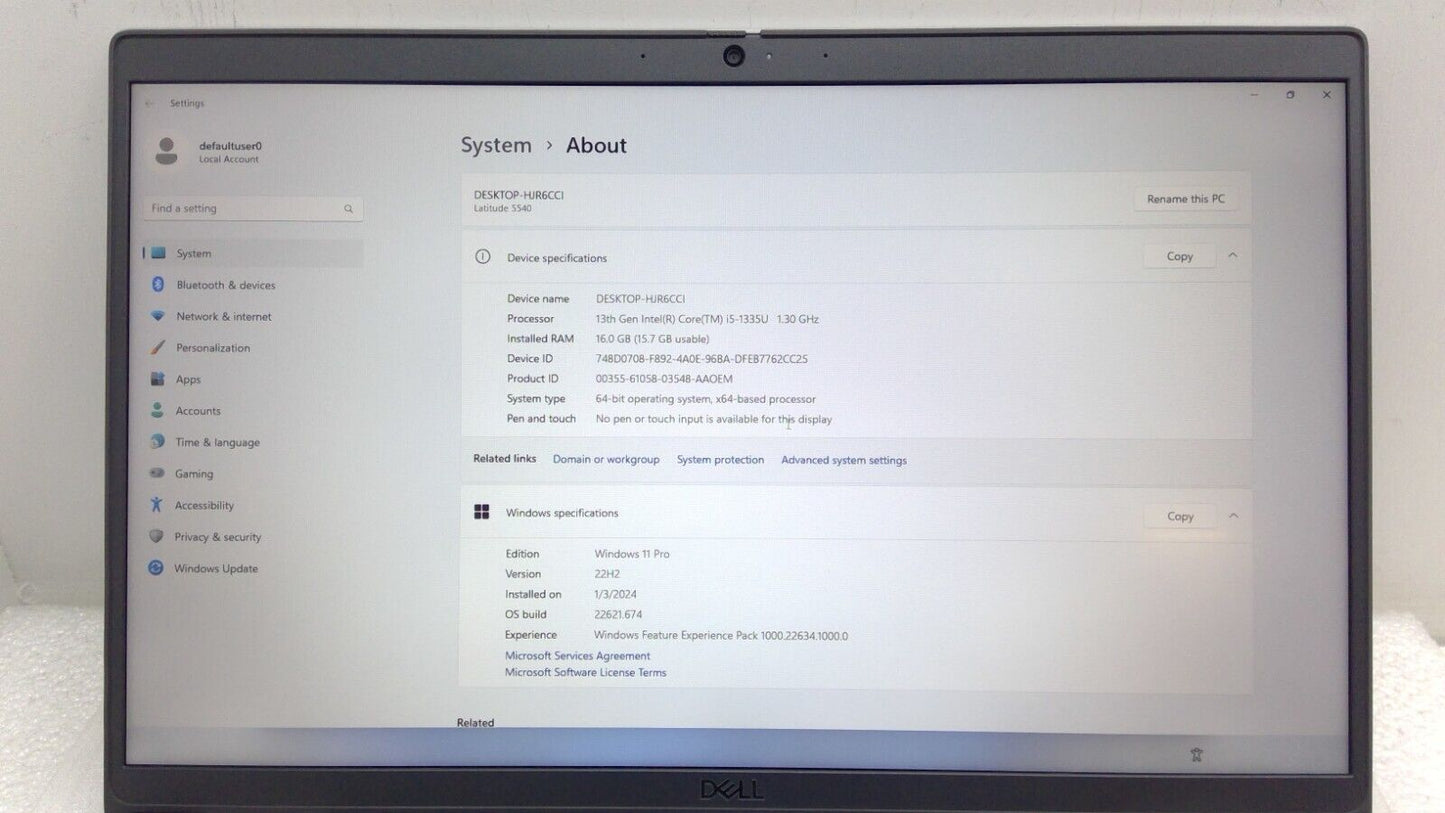Open Privacy & security settings
This screenshot has height=813, width=1445.
[x=253, y=536]
